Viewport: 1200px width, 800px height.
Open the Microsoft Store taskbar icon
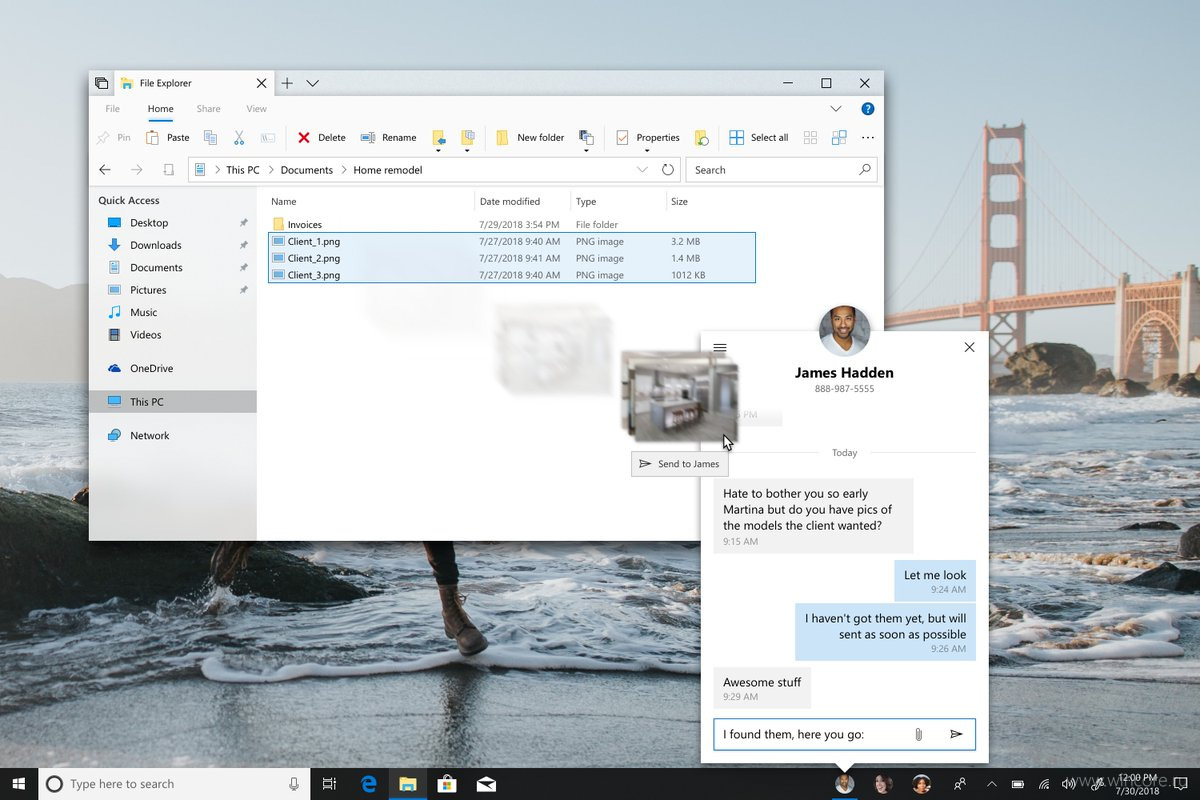(x=447, y=784)
